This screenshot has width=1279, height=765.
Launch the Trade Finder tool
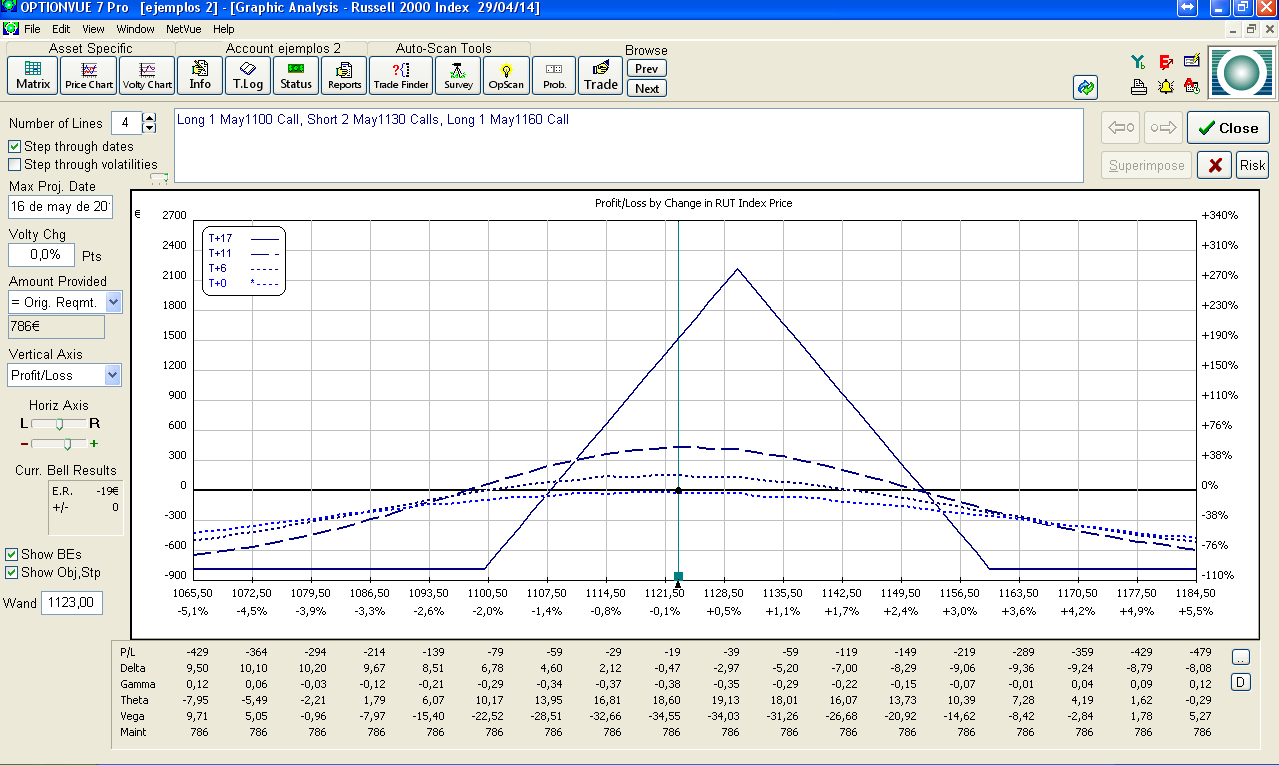point(401,75)
